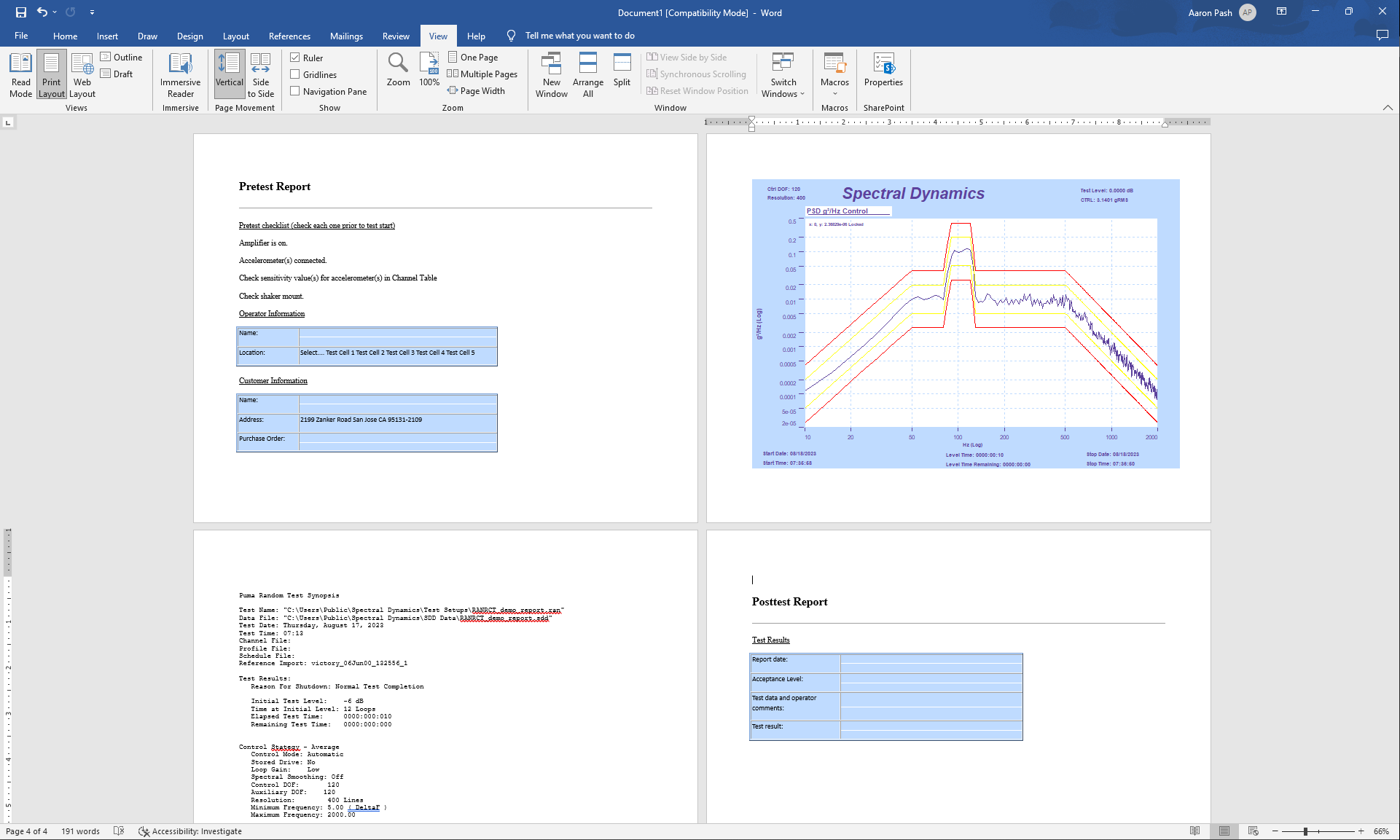
Task: Open Customize Quick Access Toolbar dropdown
Action: pyautogui.click(x=92, y=12)
